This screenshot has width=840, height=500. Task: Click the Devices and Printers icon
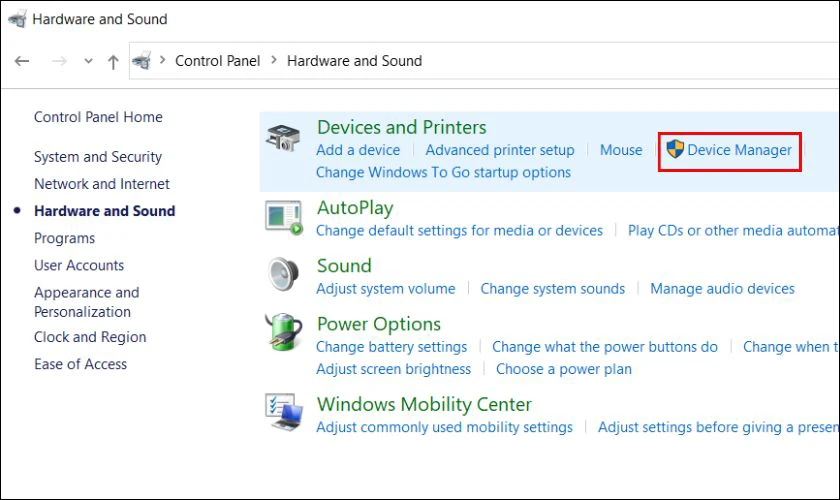pyautogui.click(x=283, y=138)
